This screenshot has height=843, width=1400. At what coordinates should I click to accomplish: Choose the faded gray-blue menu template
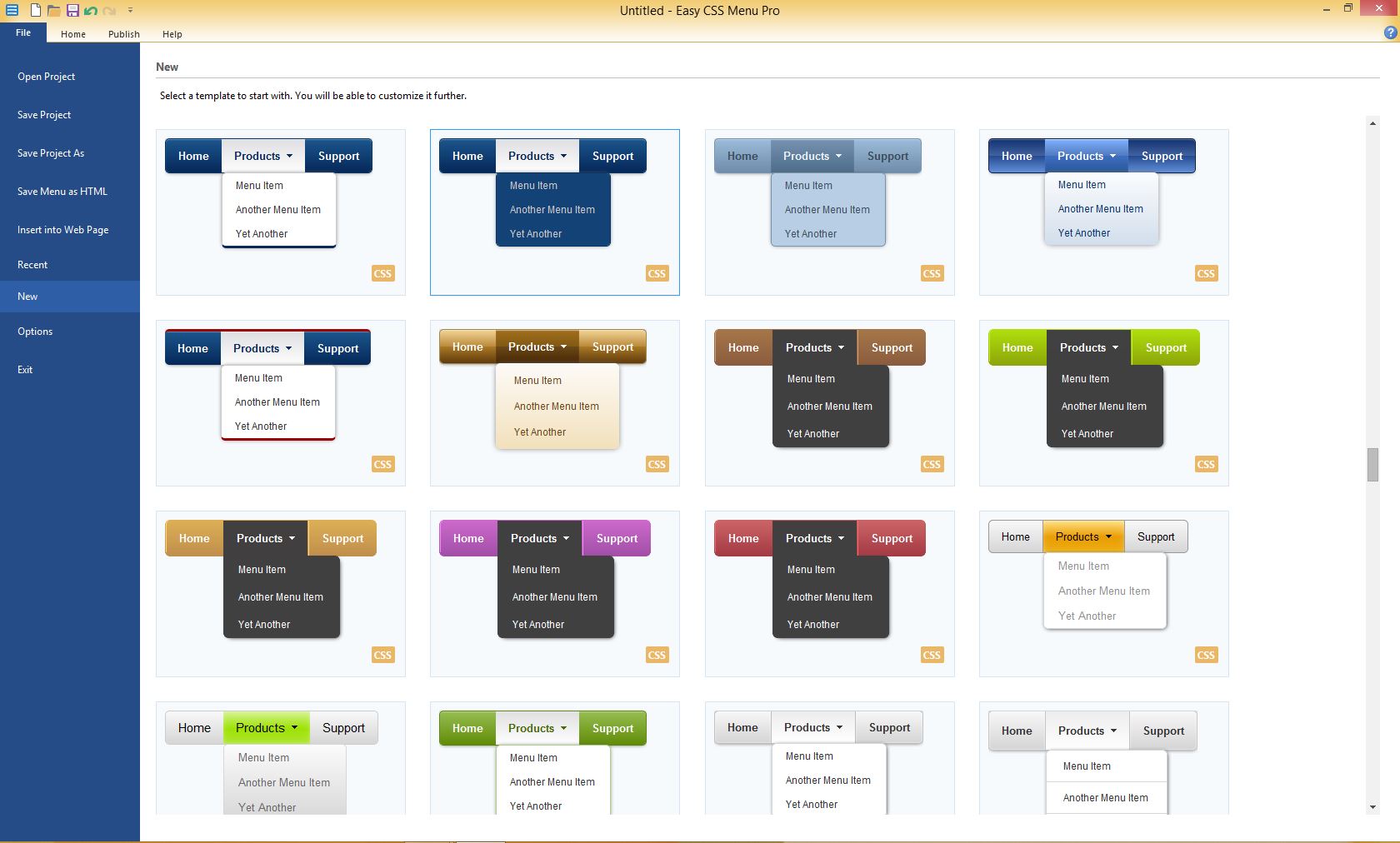pos(830,212)
